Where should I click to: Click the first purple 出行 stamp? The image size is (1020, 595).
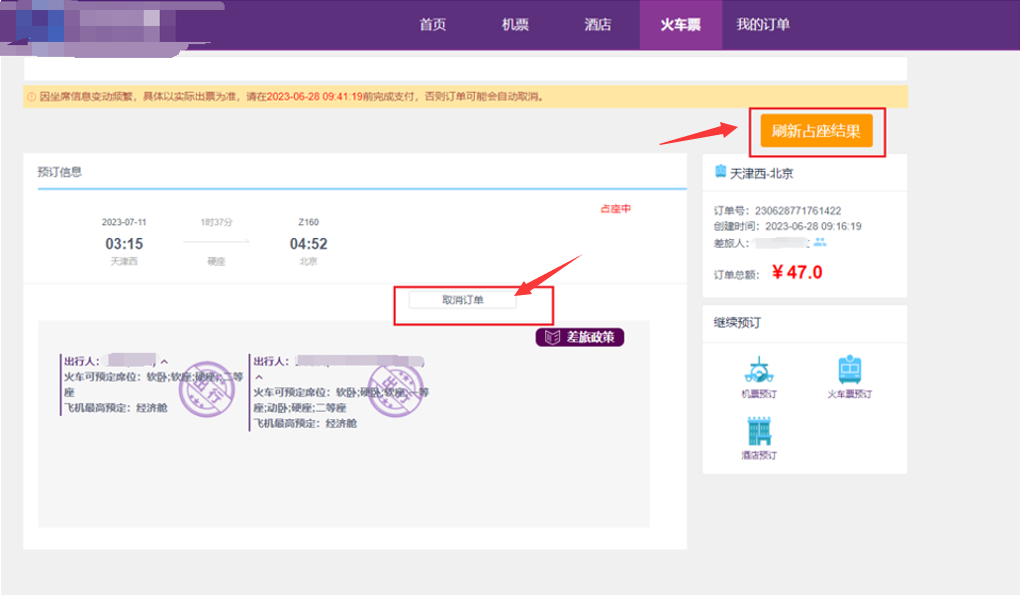206,382
